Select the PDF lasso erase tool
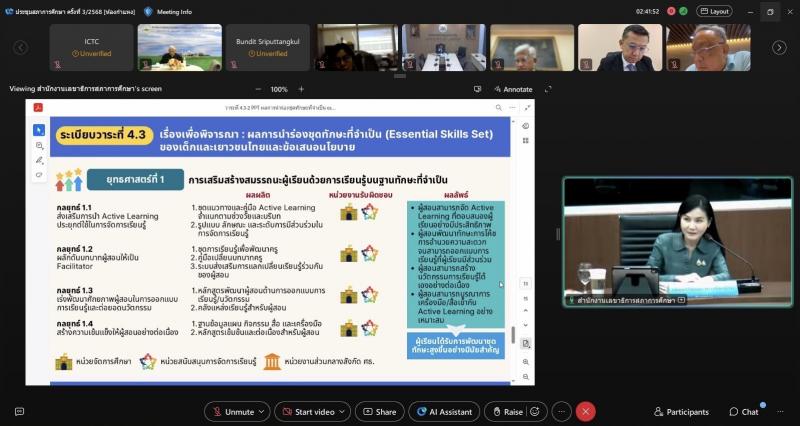 click(x=39, y=175)
